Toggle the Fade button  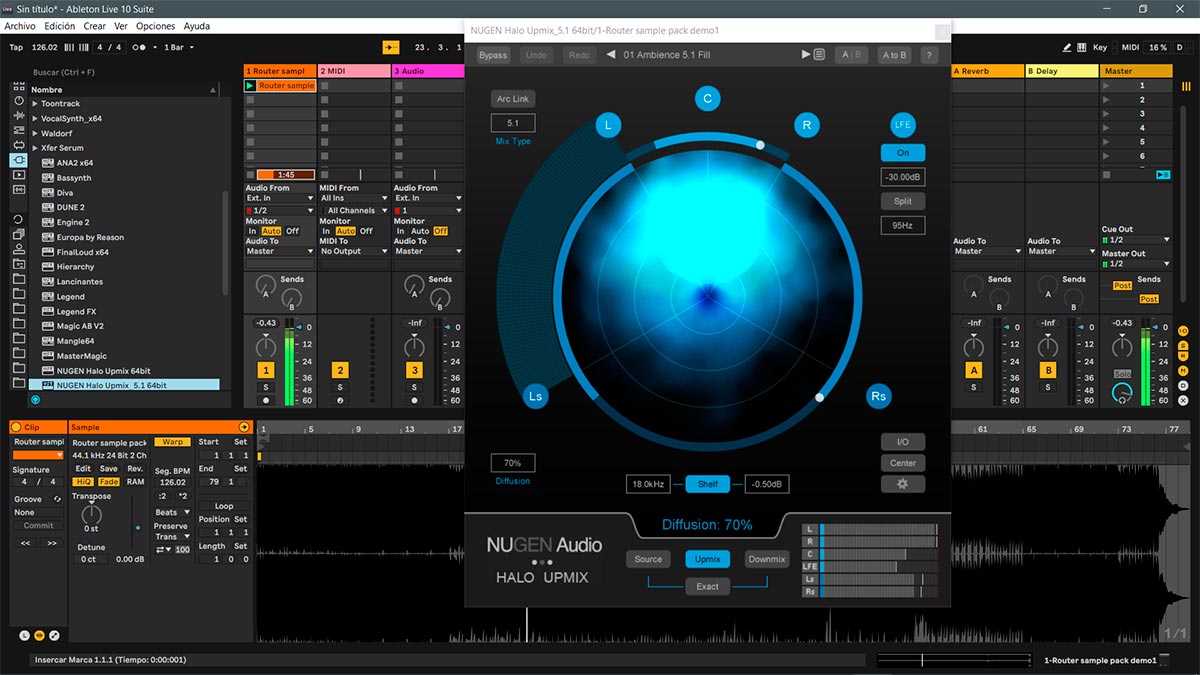coord(108,482)
